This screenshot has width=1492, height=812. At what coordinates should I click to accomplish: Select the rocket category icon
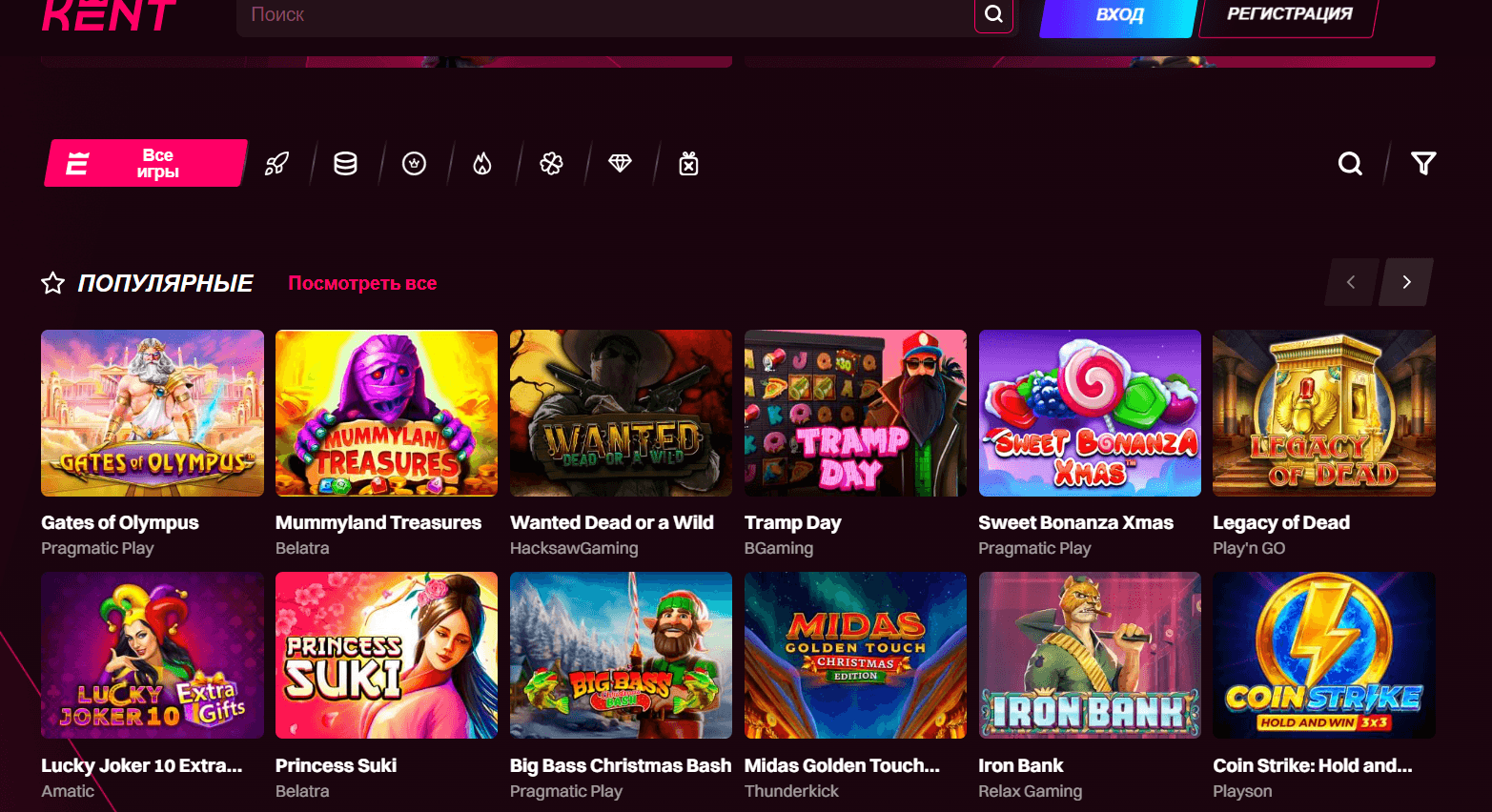[276, 164]
